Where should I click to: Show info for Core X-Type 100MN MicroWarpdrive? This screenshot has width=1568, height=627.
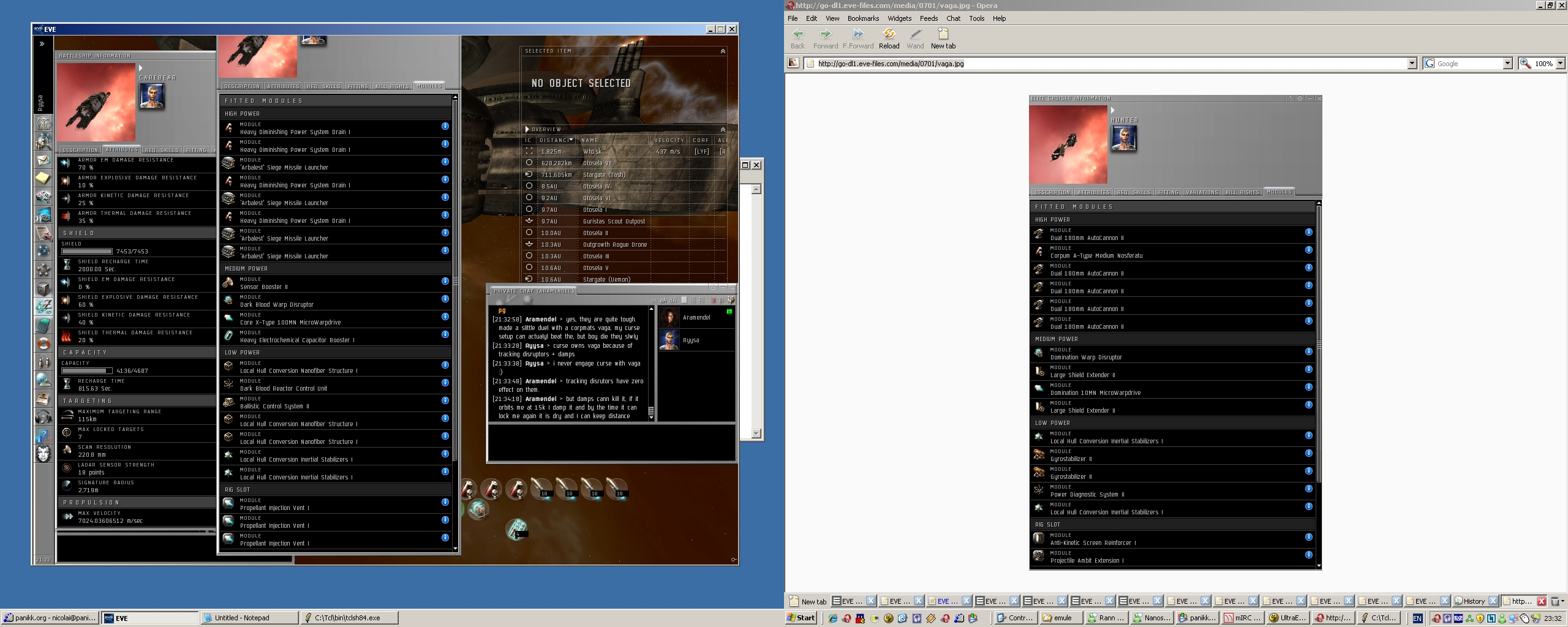coord(445,317)
